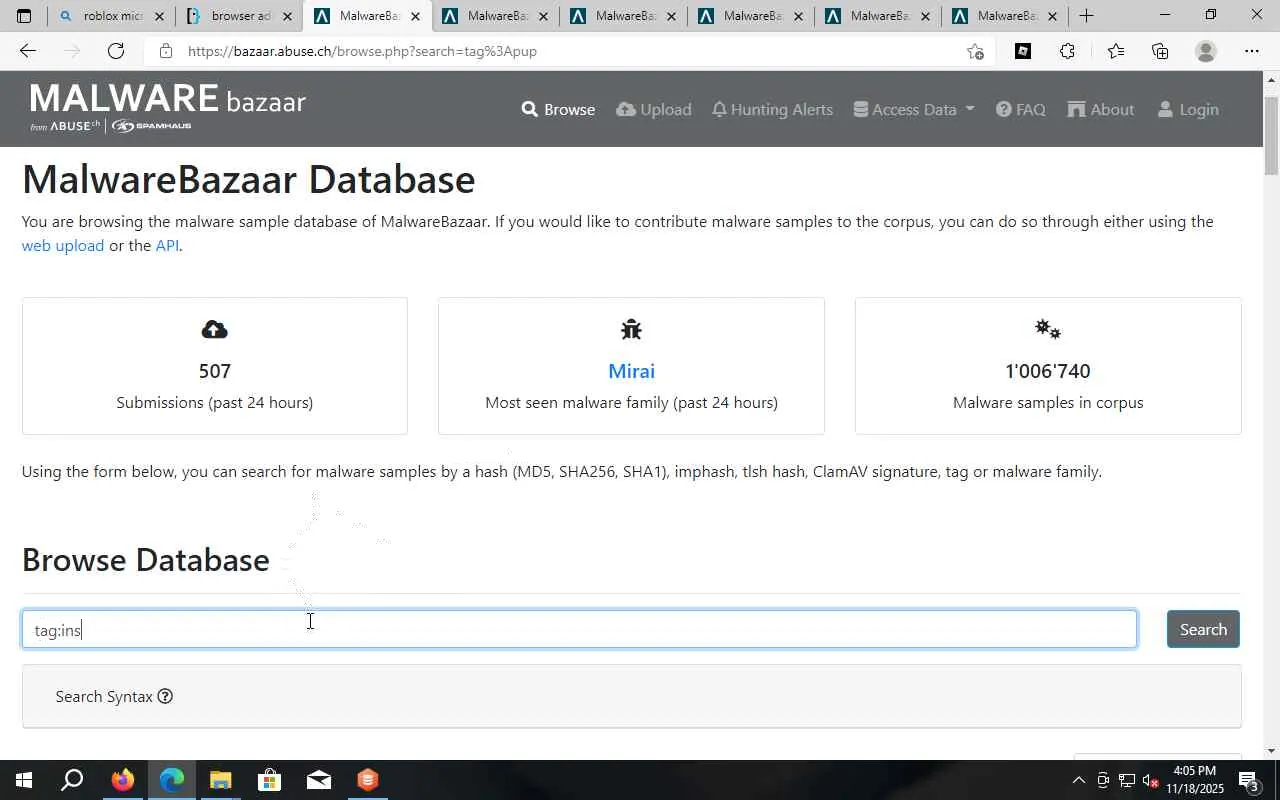
Task: Click the "1'006'740" samples count
Action: click(x=1048, y=371)
